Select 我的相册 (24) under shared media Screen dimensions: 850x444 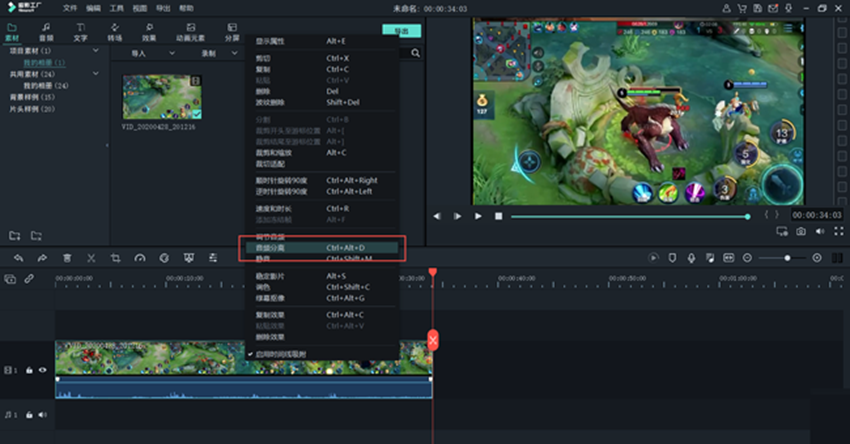click(x=46, y=86)
